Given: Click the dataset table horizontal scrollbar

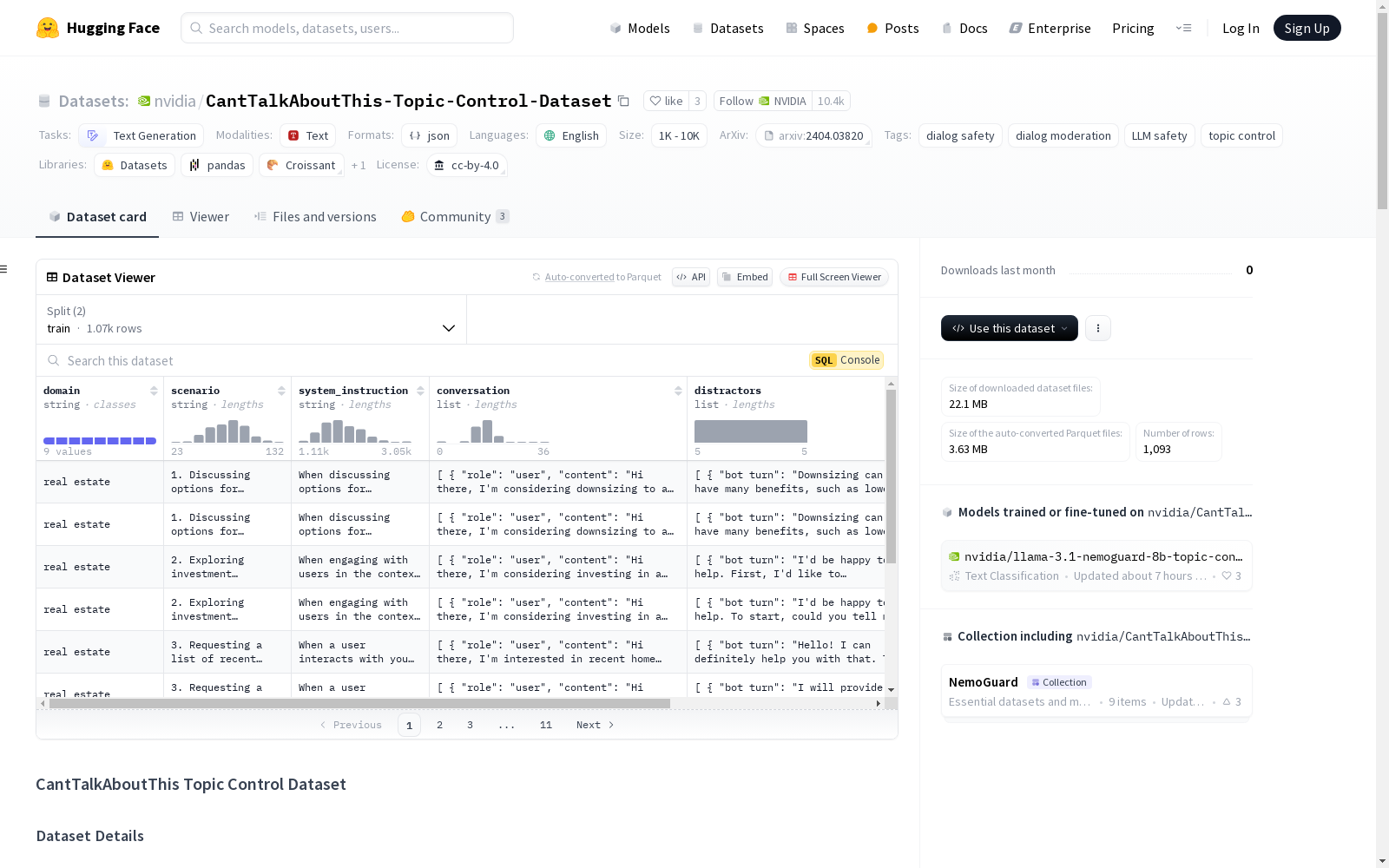Looking at the screenshot, I should pyautogui.click(x=359, y=703).
